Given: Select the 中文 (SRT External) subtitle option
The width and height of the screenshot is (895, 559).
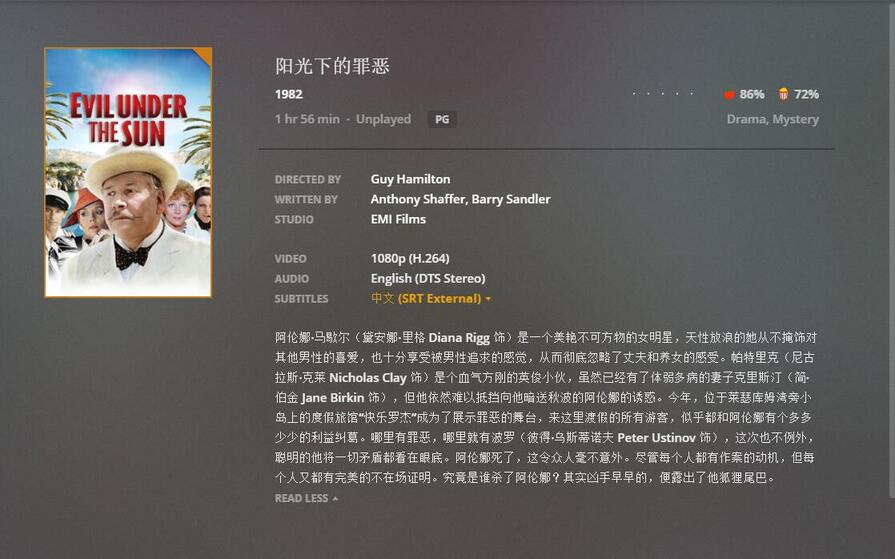Looking at the screenshot, I should pyautogui.click(x=426, y=298).
